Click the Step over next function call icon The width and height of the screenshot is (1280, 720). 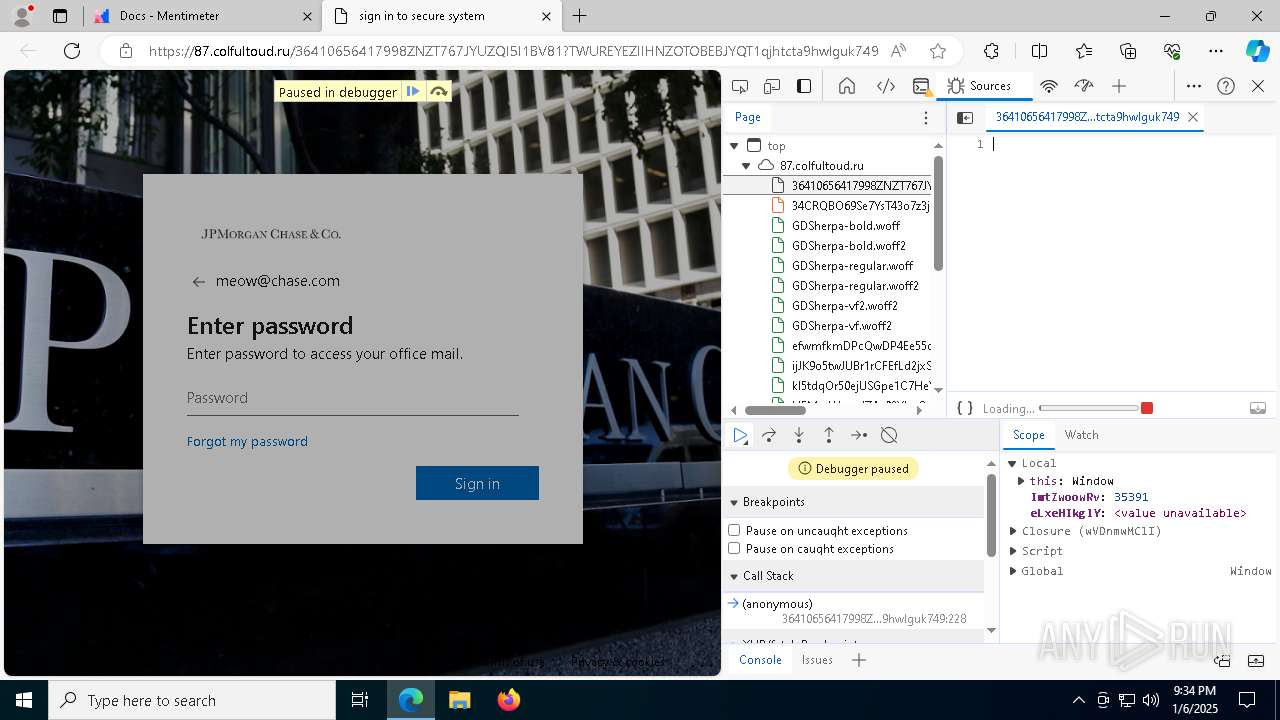pos(769,435)
